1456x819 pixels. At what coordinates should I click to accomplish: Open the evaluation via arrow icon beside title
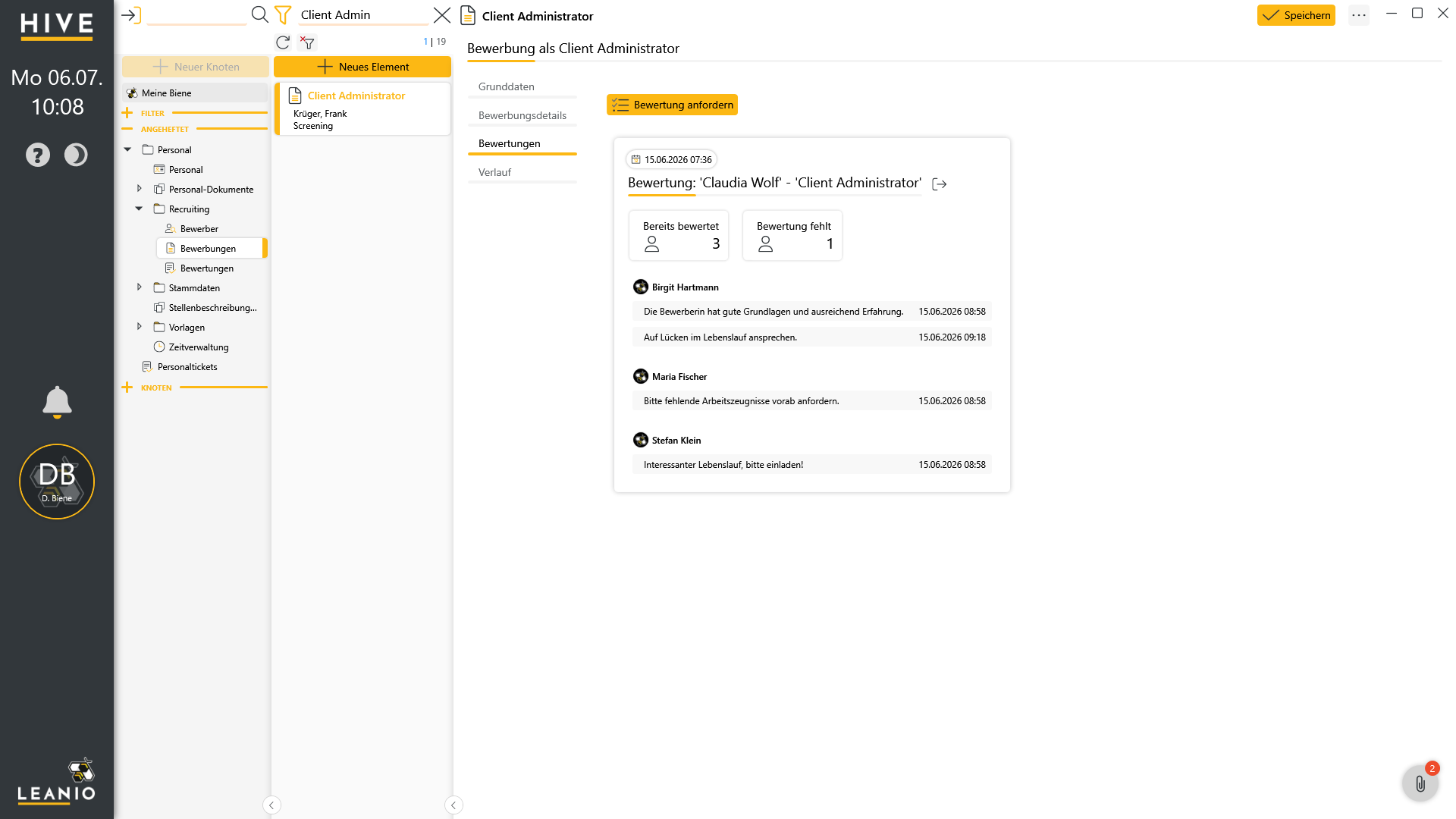click(x=940, y=184)
